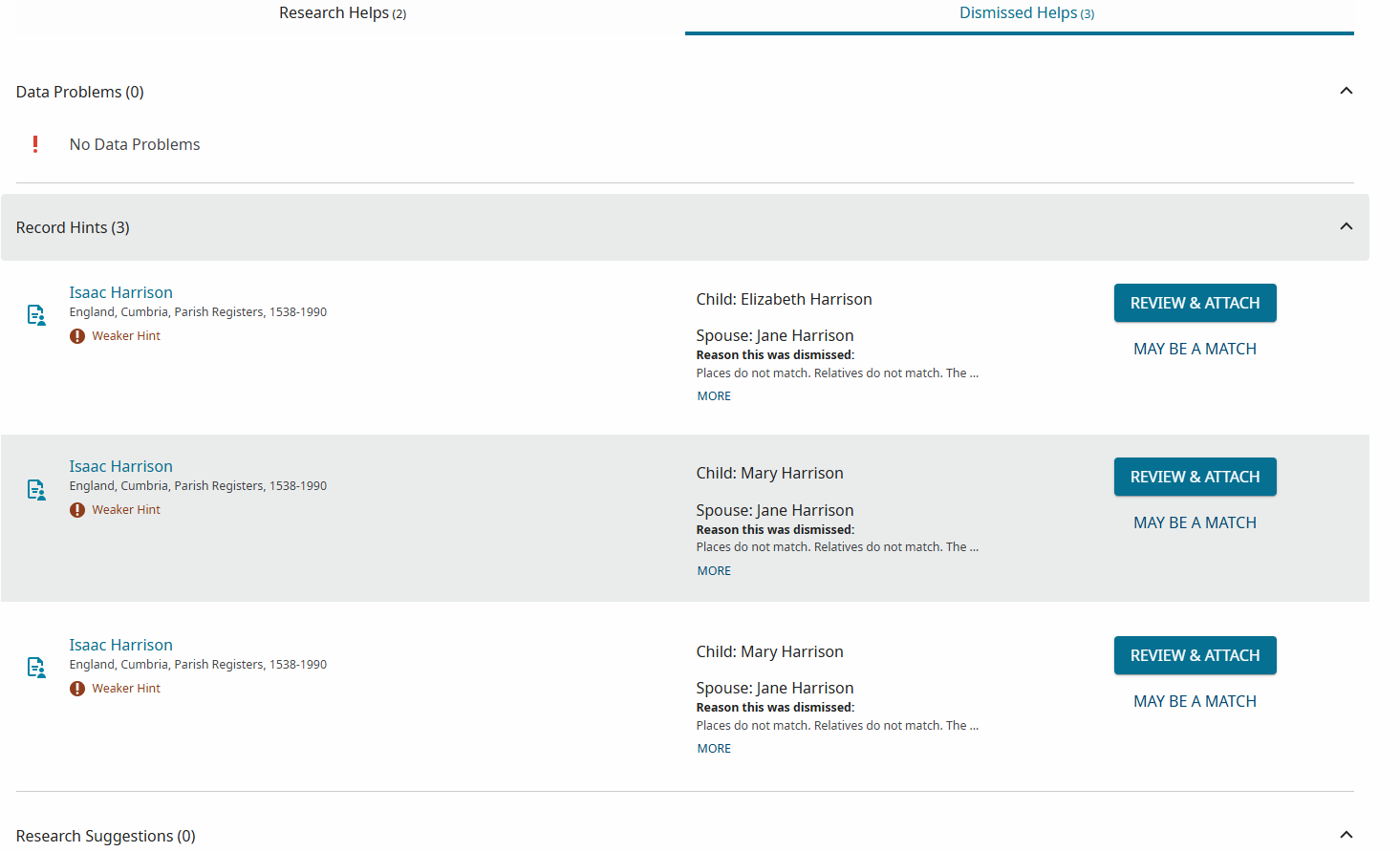Mark the Elizabeth Harrison hint as May Be a Match

(x=1195, y=349)
